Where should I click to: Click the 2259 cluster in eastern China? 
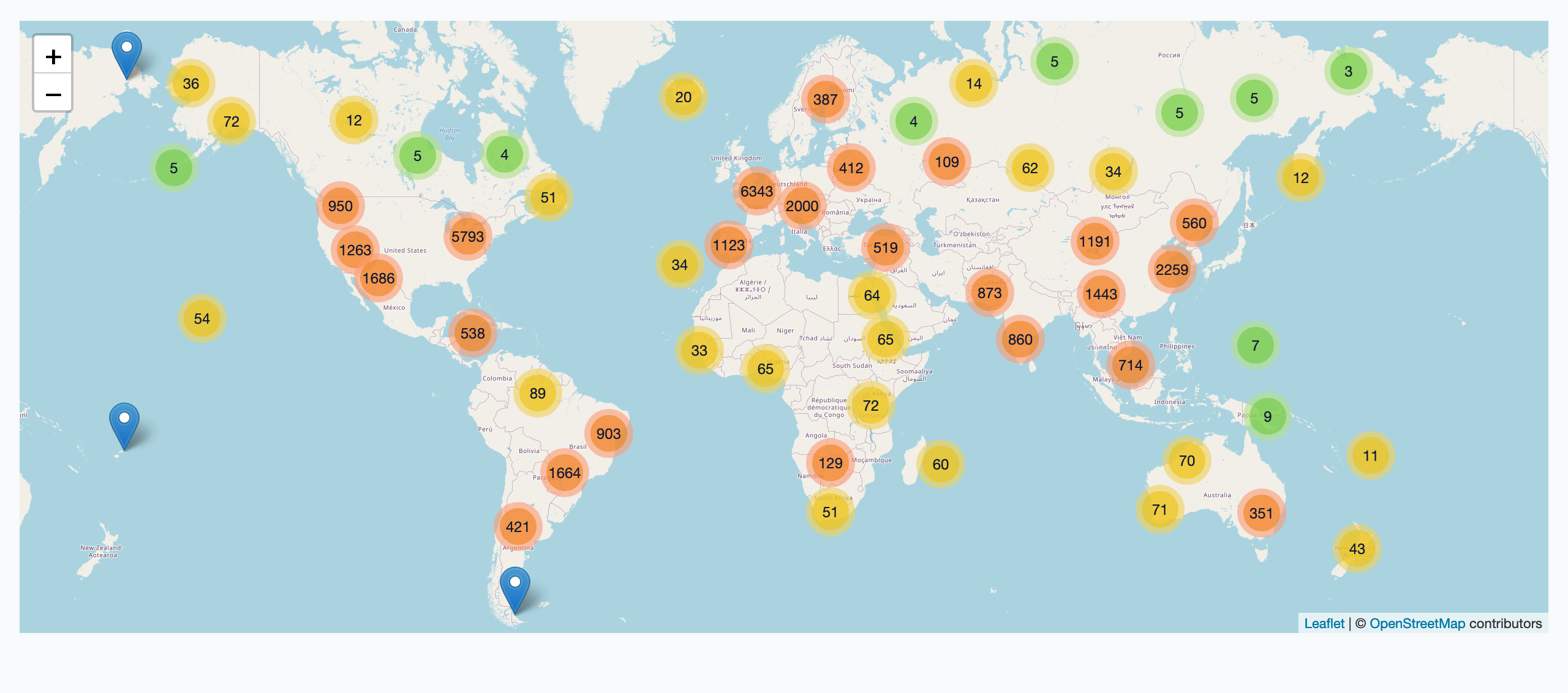click(x=1172, y=270)
